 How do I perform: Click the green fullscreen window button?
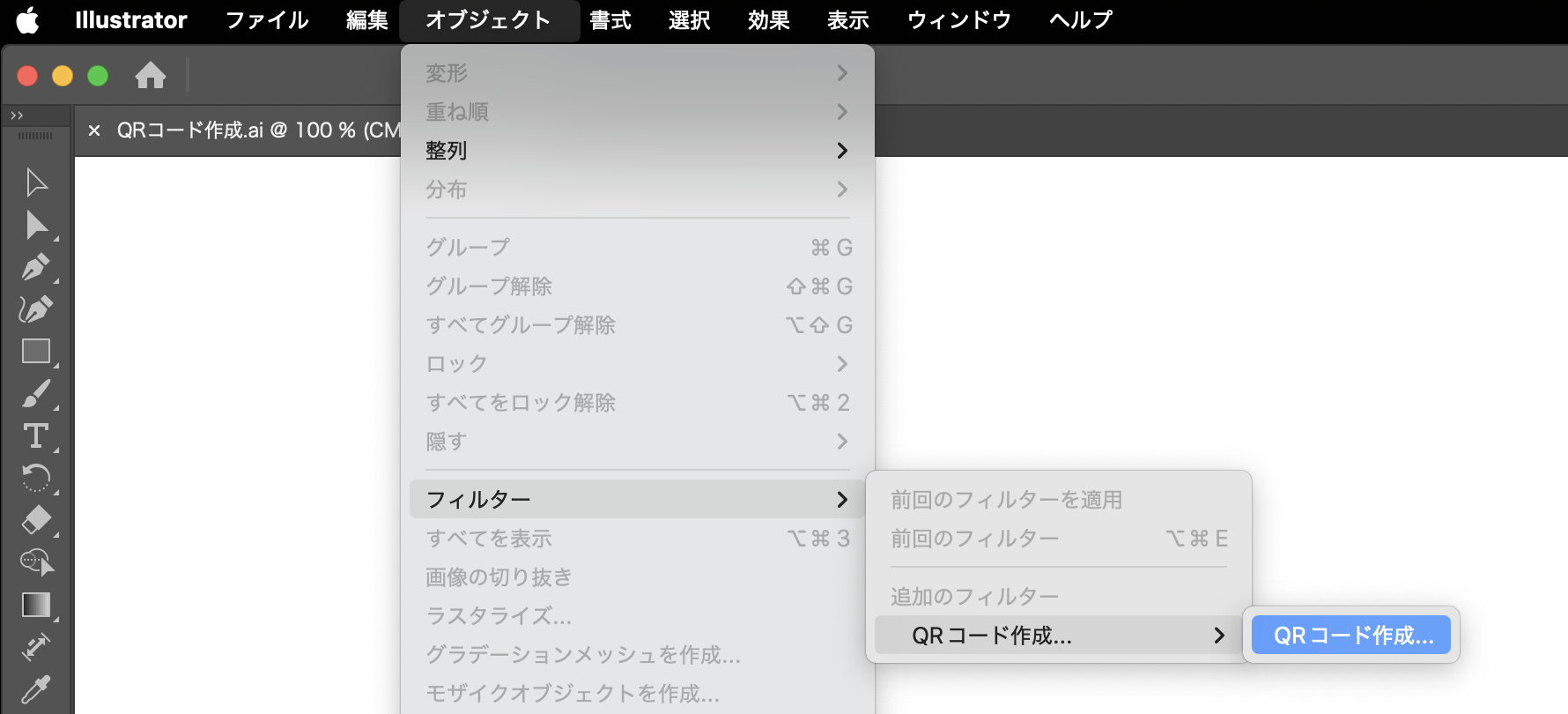98,76
